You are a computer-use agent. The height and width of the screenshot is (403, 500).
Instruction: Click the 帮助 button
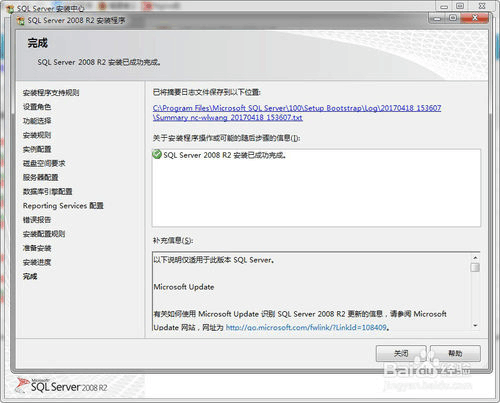click(x=455, y=353)
